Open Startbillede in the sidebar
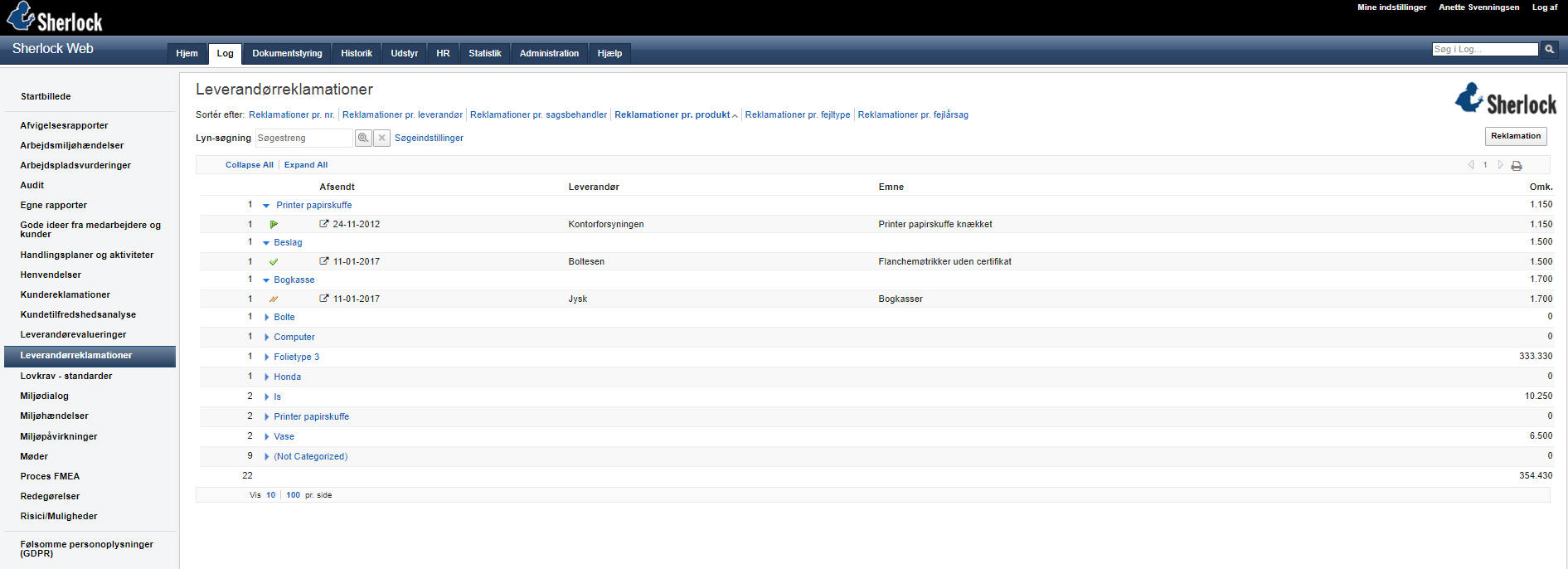 click(46, 97)
